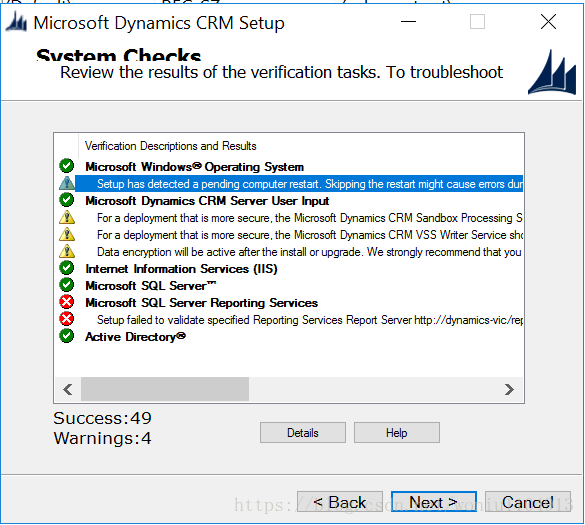Click the horizontal scrollbar right arrow
The image size is (585, 525).
click(x=510, y=390)
